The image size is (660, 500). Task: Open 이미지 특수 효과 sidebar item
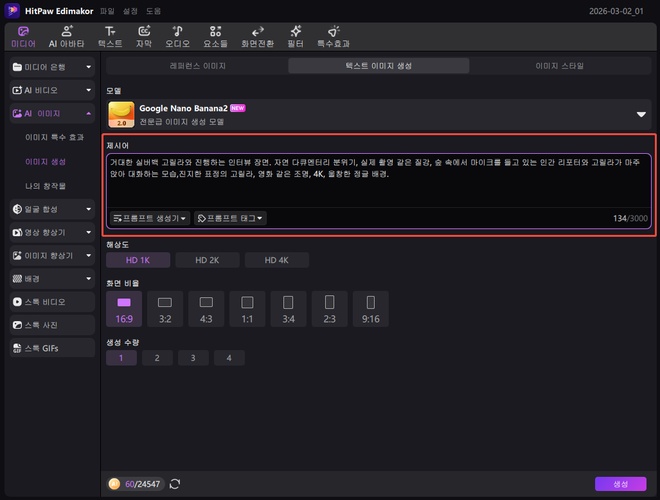click(54, 137)
